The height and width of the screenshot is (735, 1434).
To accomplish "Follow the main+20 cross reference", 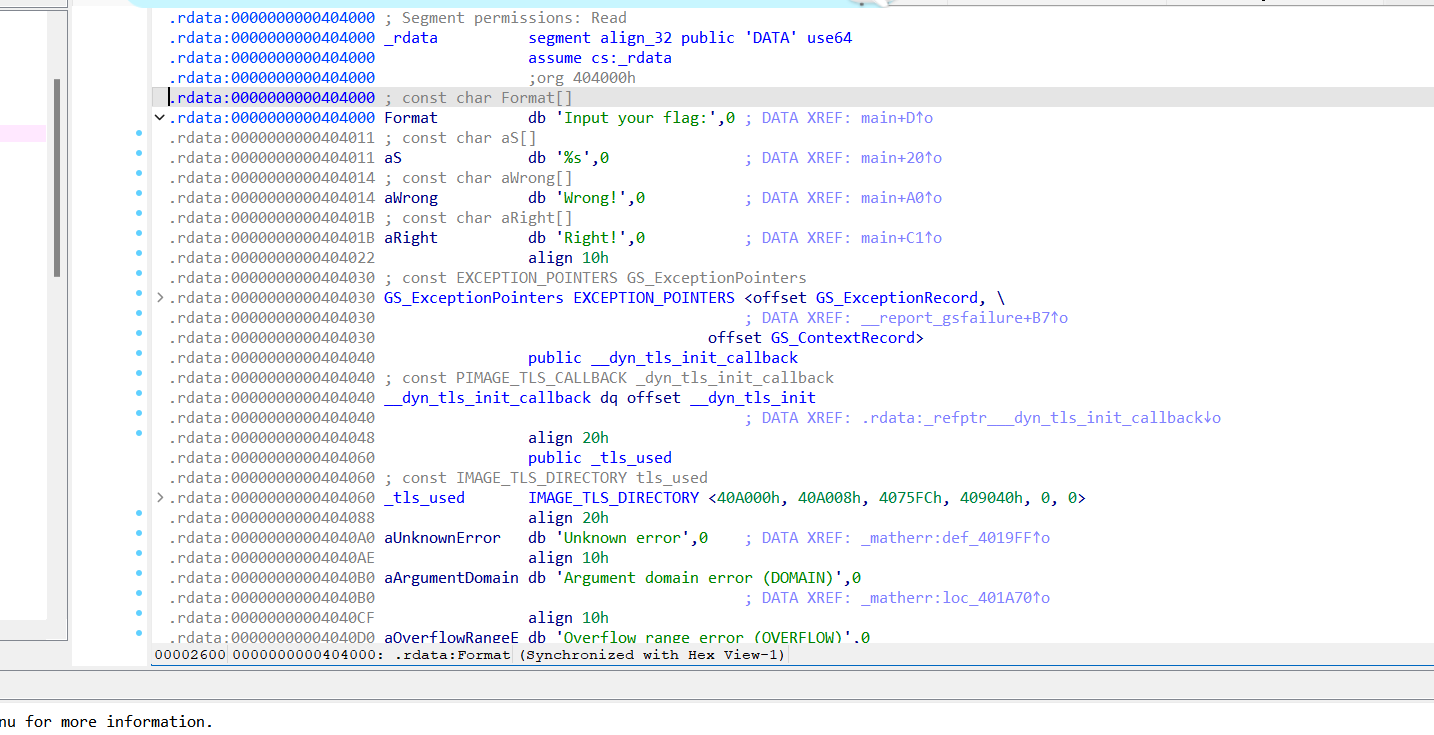I will [901, 158].
